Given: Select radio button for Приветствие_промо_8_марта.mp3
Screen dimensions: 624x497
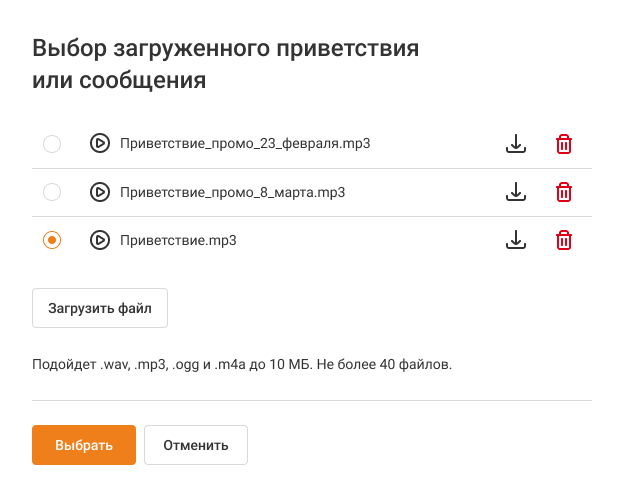Looking at the screenshot, I should point(52,192).
